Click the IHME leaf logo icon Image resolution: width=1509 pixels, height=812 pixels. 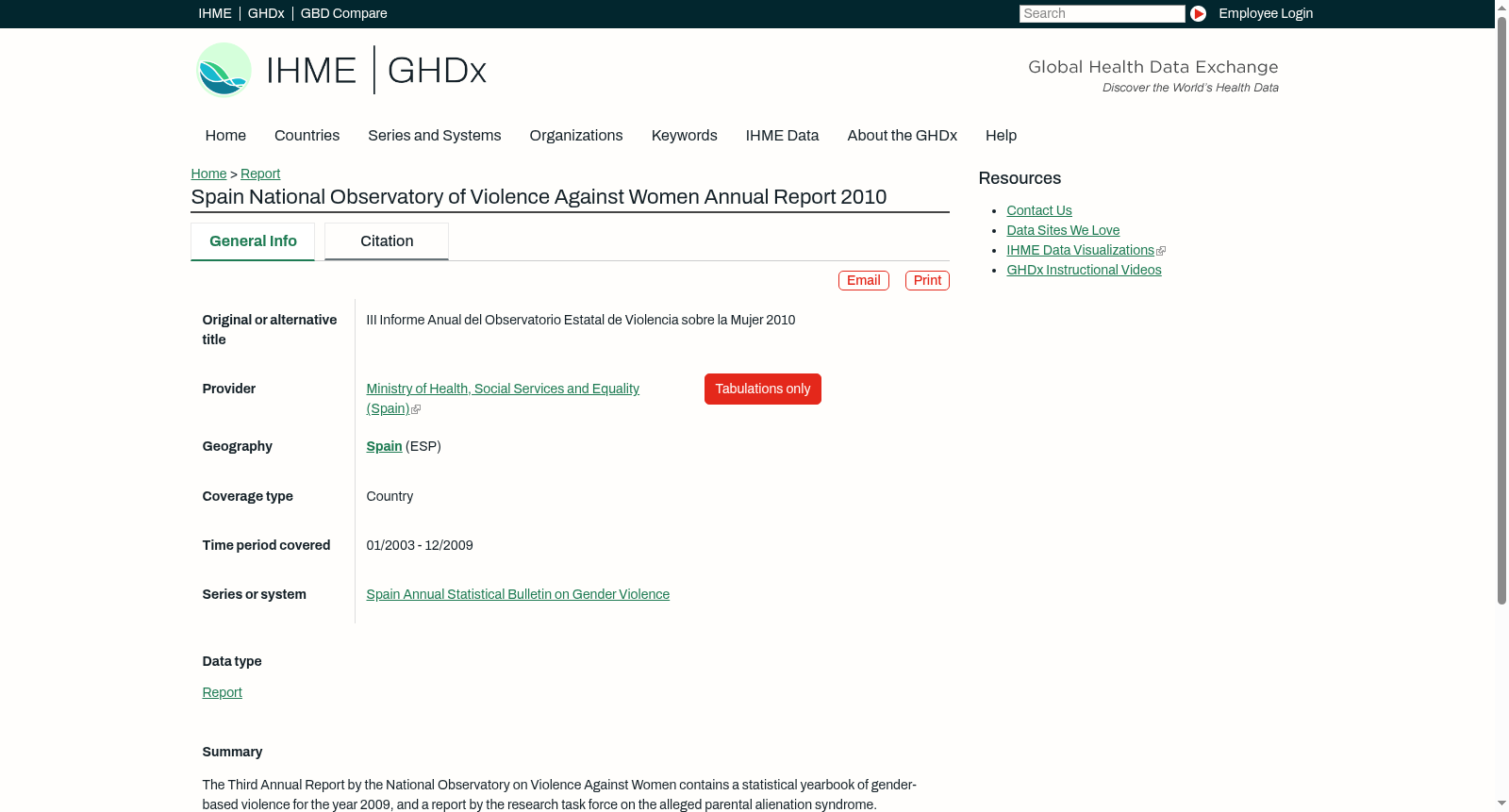click(224, 70)
